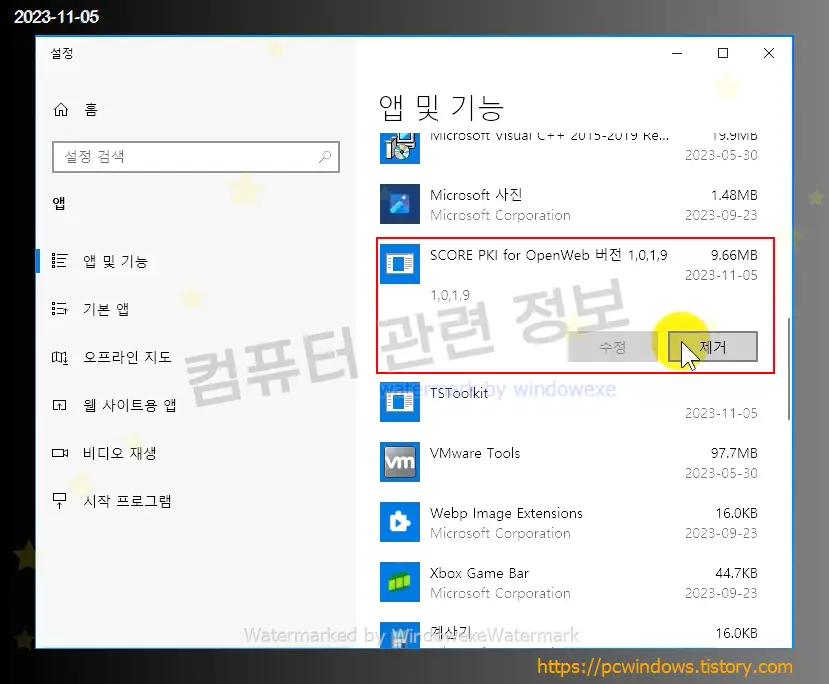
Task: Select the 계산기 list entry
Action: pyautogui.click(x=569, y=633)
